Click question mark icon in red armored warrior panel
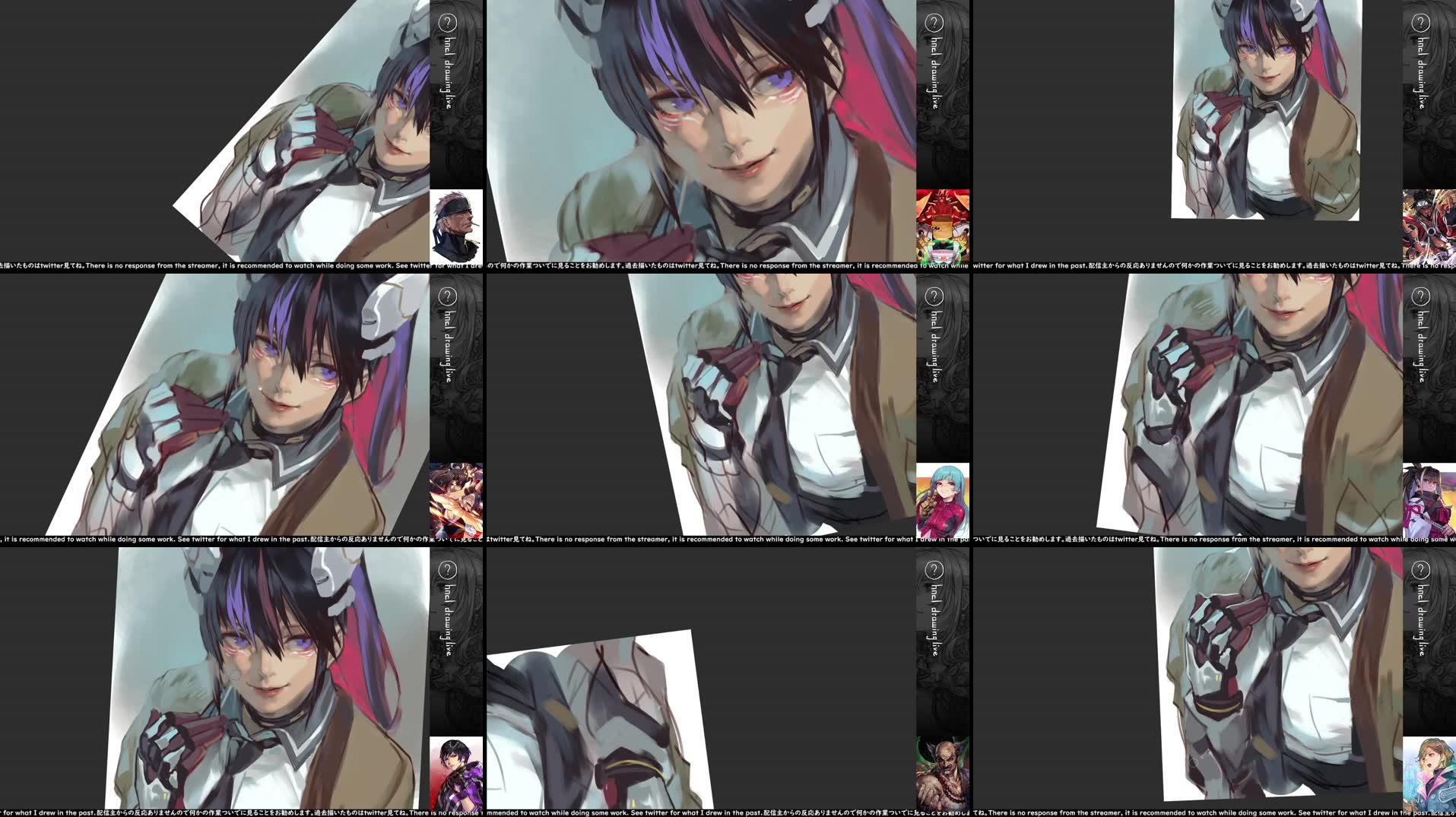The width and height of the screenshot is (1456, 817). [1420, 23]
